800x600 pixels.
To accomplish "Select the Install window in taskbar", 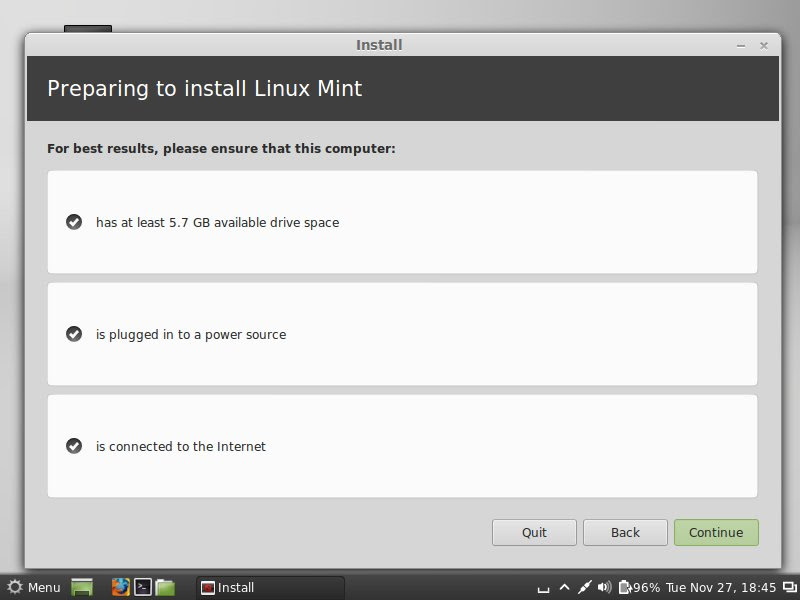I will [270, 587].
